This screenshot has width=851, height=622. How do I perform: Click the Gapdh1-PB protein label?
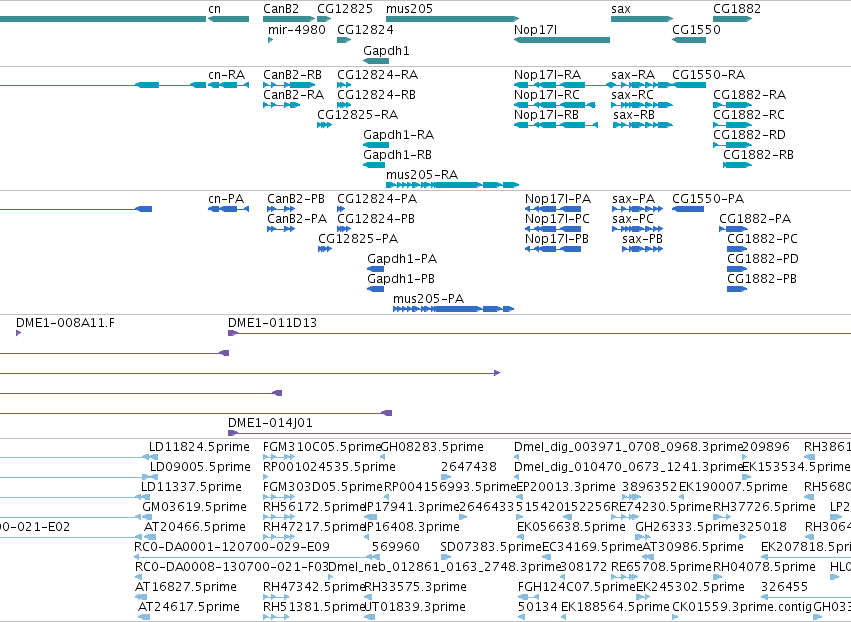[x=401, y=278]
